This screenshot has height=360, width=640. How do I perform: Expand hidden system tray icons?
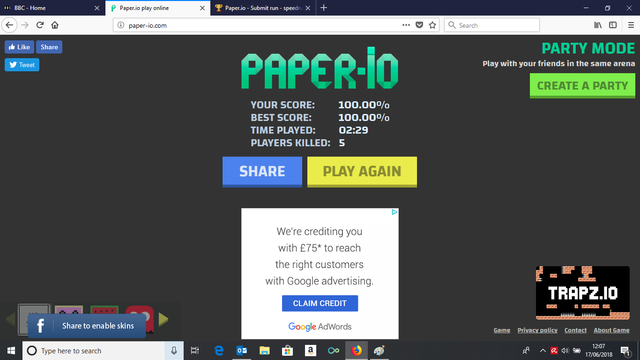tap(543, 351)
